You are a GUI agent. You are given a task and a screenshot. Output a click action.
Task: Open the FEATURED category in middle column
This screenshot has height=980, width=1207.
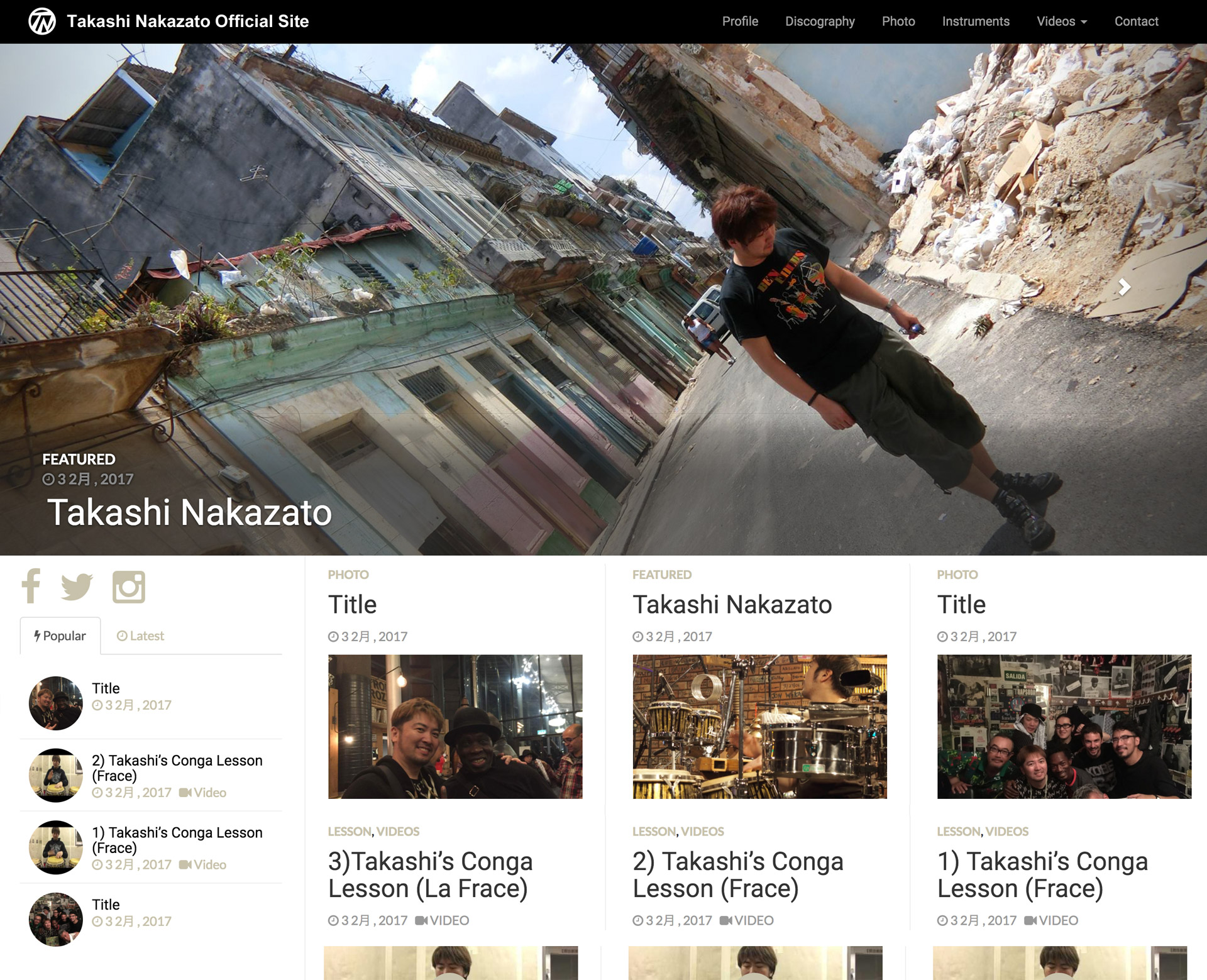tap(662, 575)
